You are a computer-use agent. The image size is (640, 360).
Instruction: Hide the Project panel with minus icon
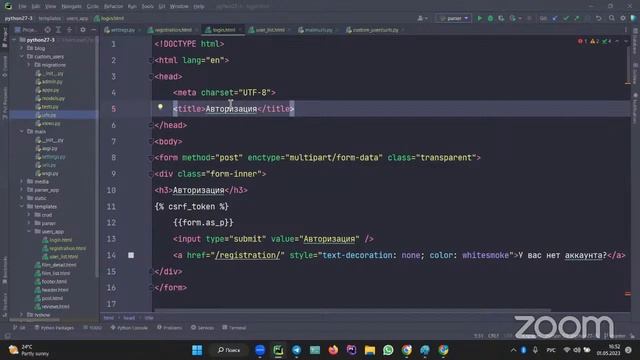click(93, 30)
